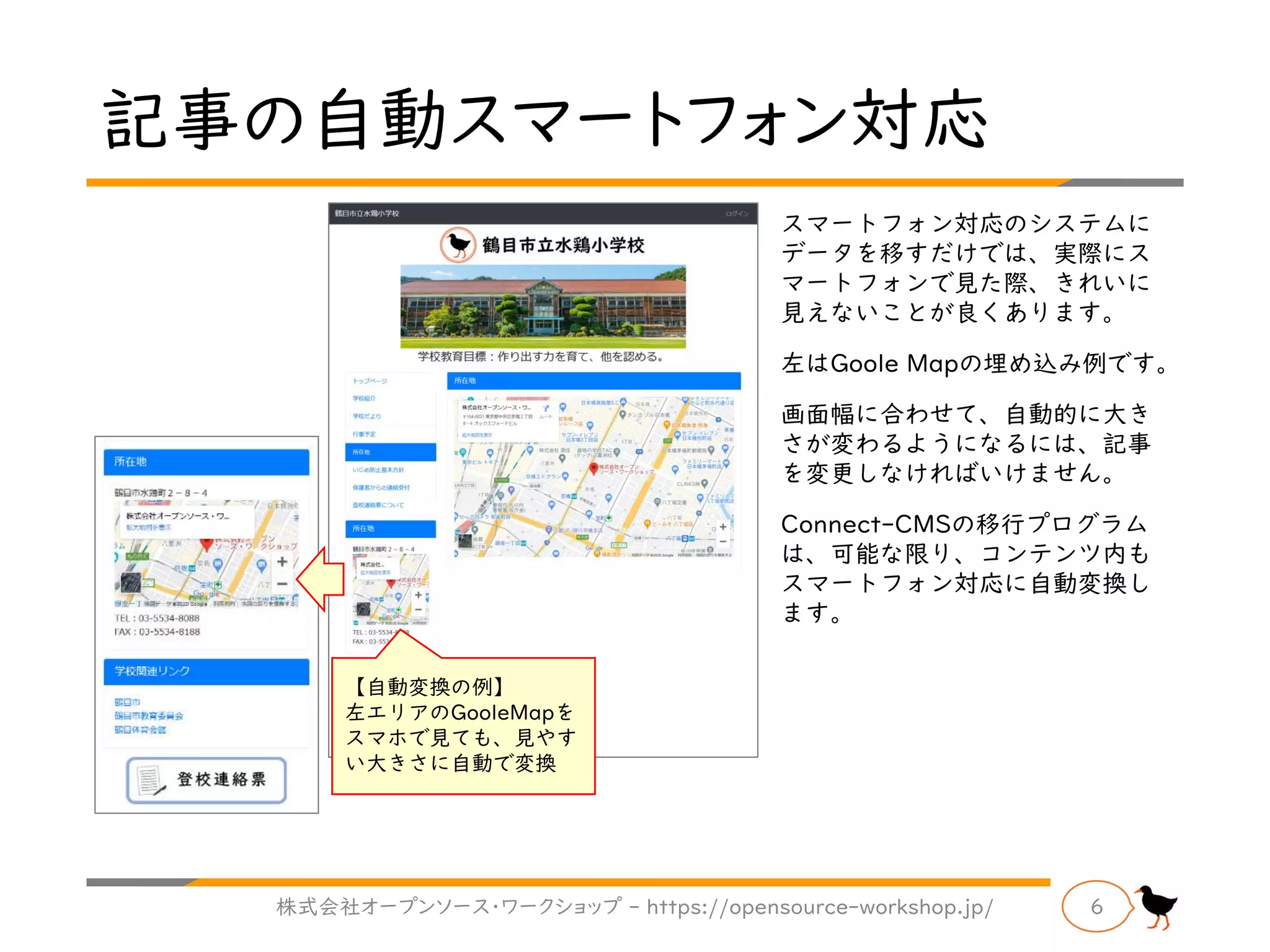Click 学校教育目標 tagline under banner

point(541,356)
